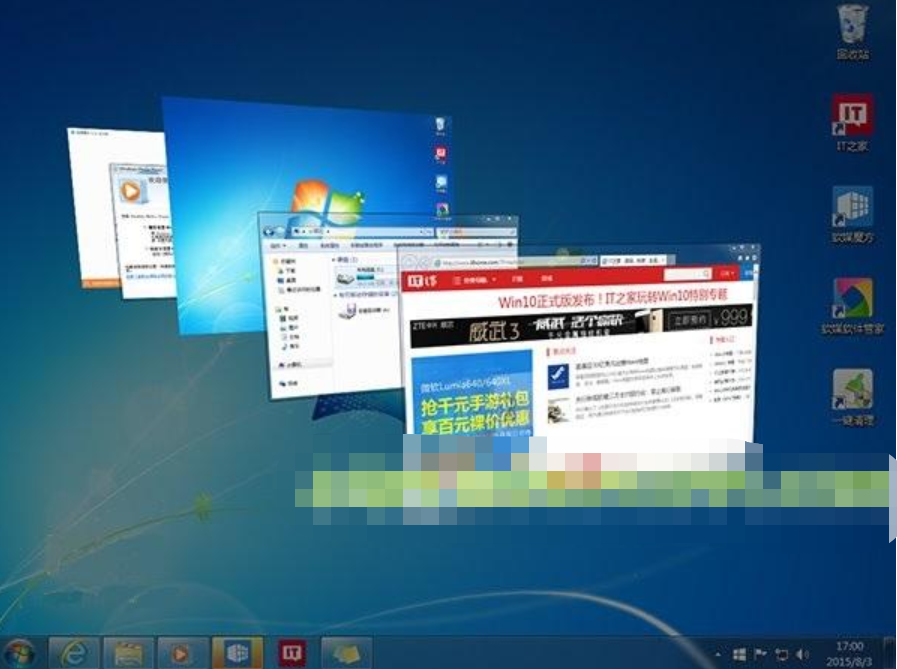Click the network tray icon
The height and width of the screenshot is (669, 897).
coord(781,654)
